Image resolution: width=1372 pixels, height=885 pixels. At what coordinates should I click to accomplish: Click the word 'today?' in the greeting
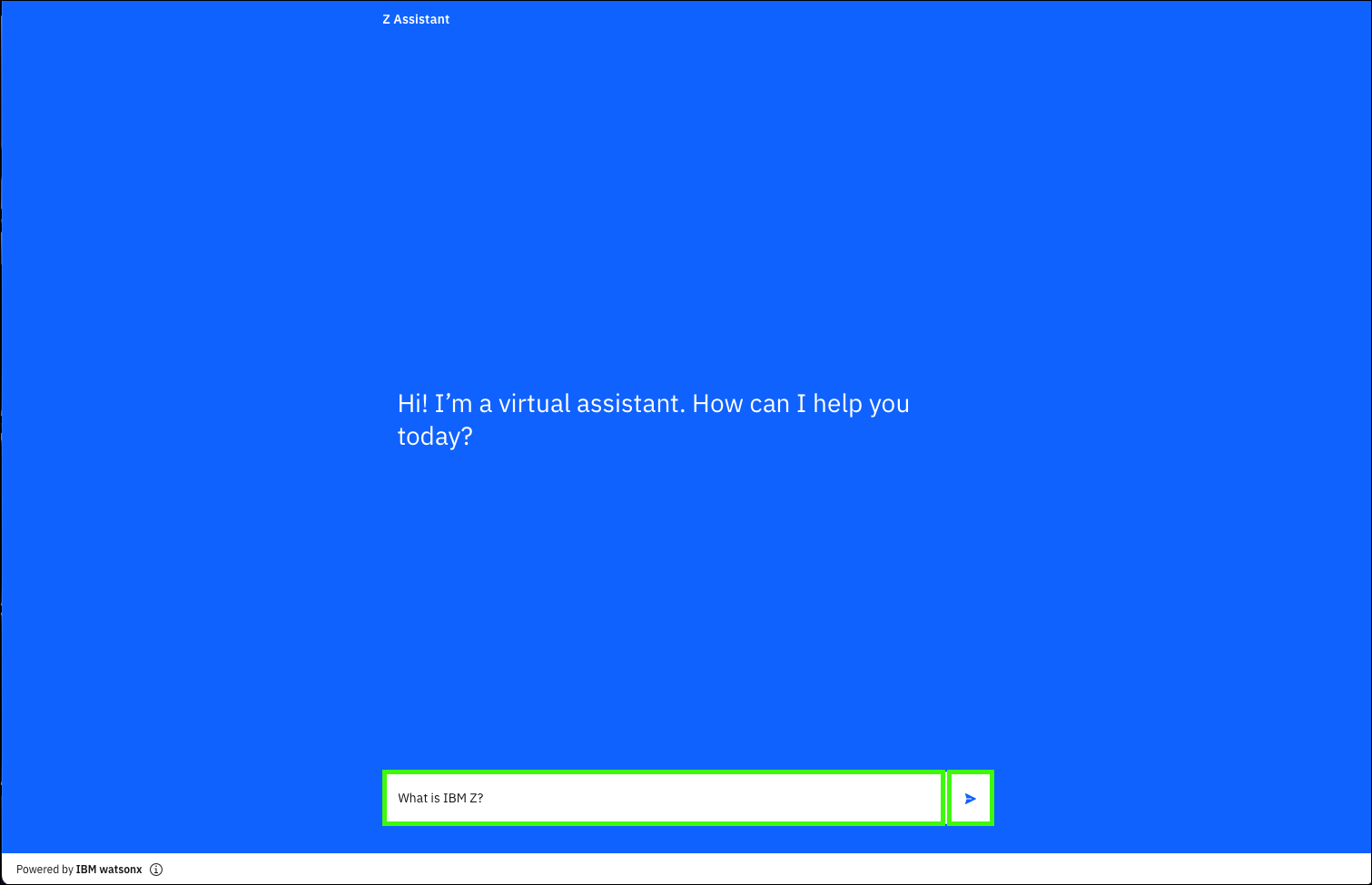click(435, 437)
